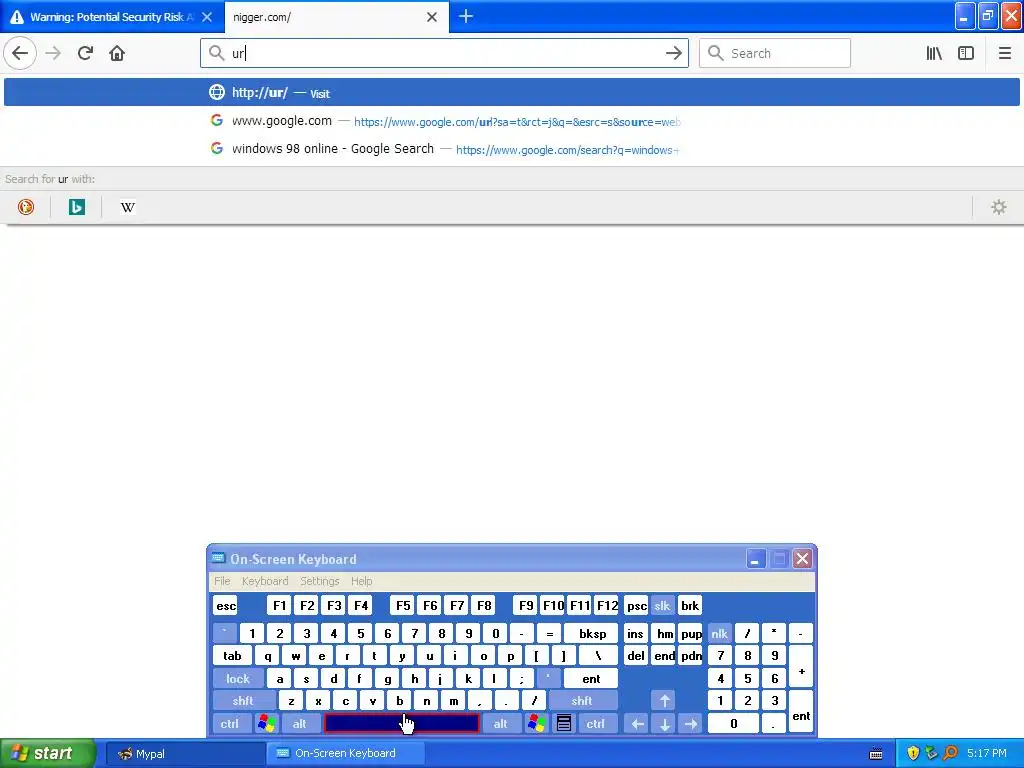This screenshot has height=768, width=1024.
Task: Reload the current page
Action: click(85, 53)
